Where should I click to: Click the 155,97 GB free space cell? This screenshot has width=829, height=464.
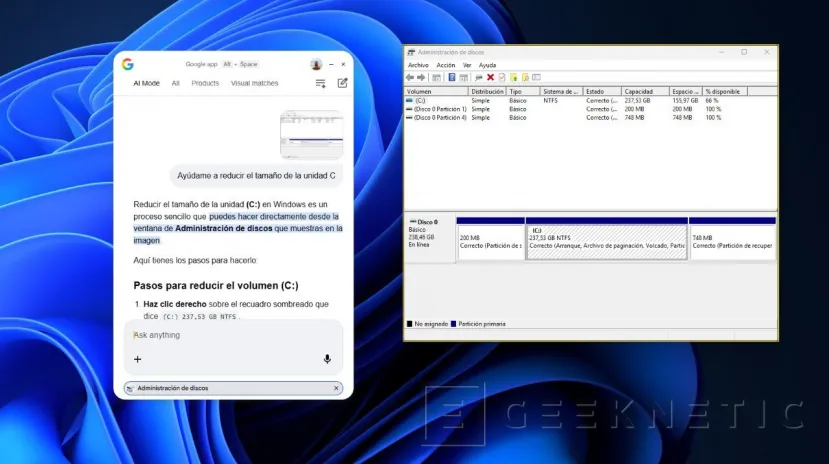point(685,100)
